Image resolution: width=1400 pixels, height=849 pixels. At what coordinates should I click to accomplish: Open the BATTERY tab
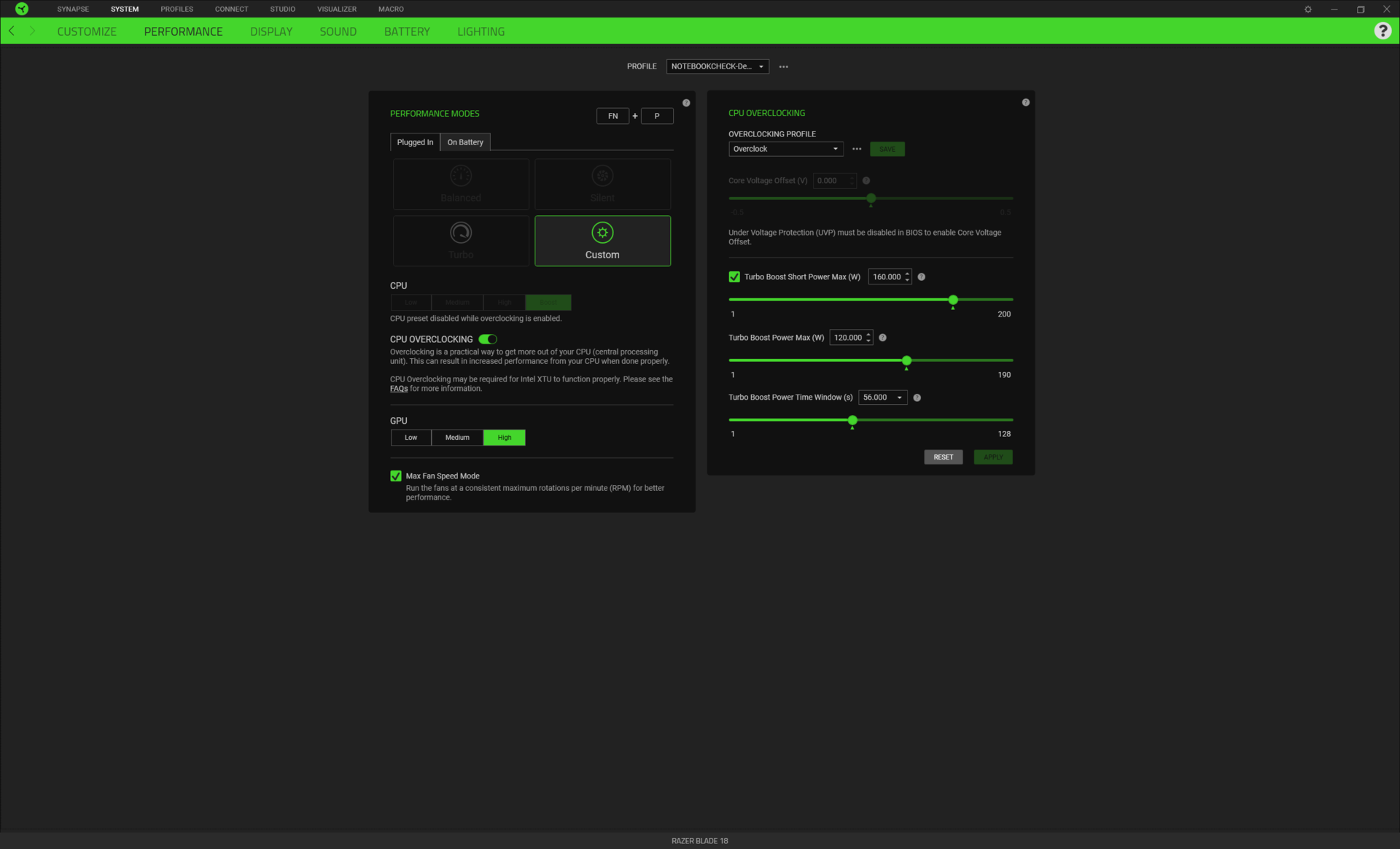pos(406,31)
